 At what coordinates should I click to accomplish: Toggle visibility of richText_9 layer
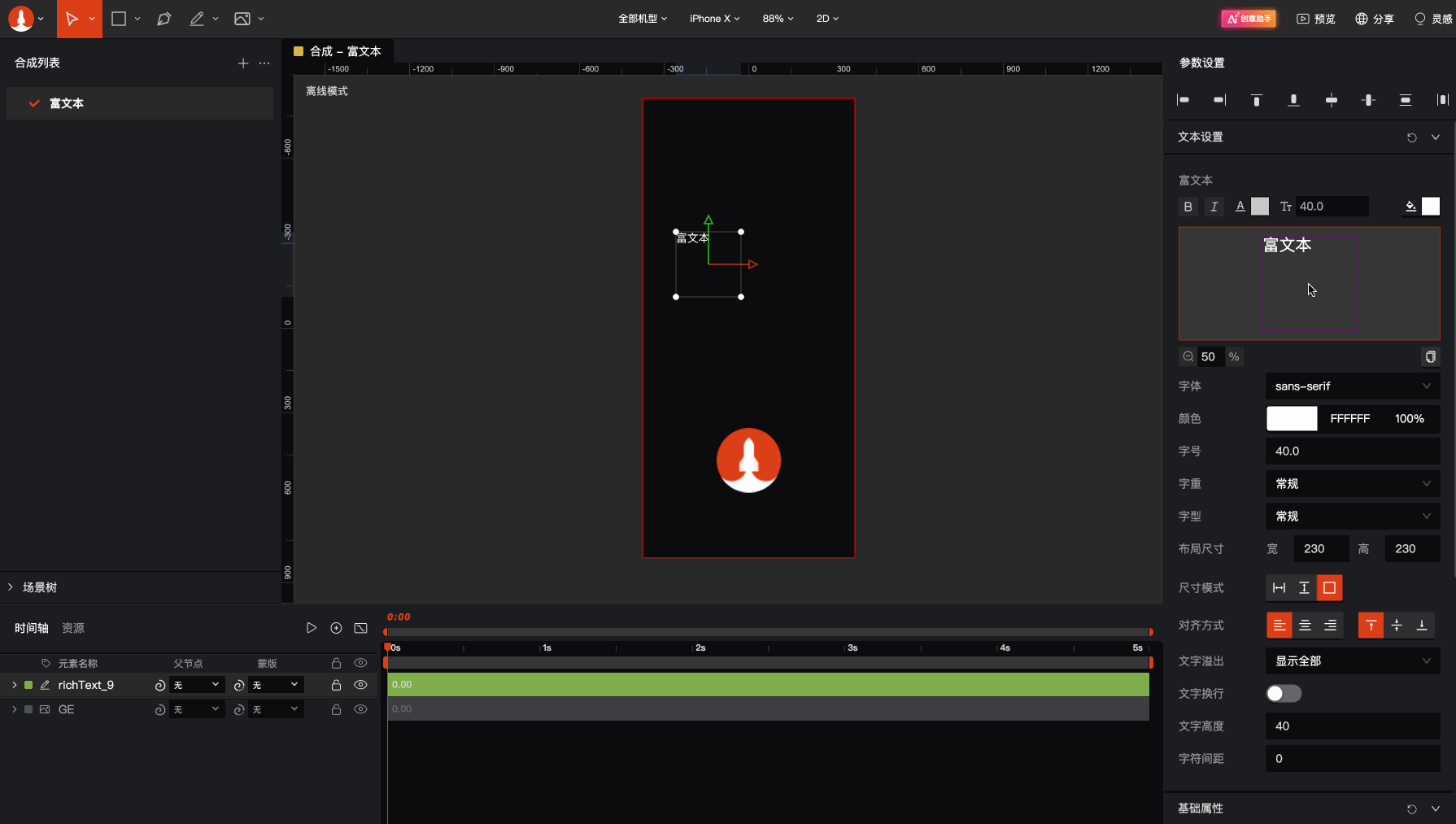[x=360, y=685]
